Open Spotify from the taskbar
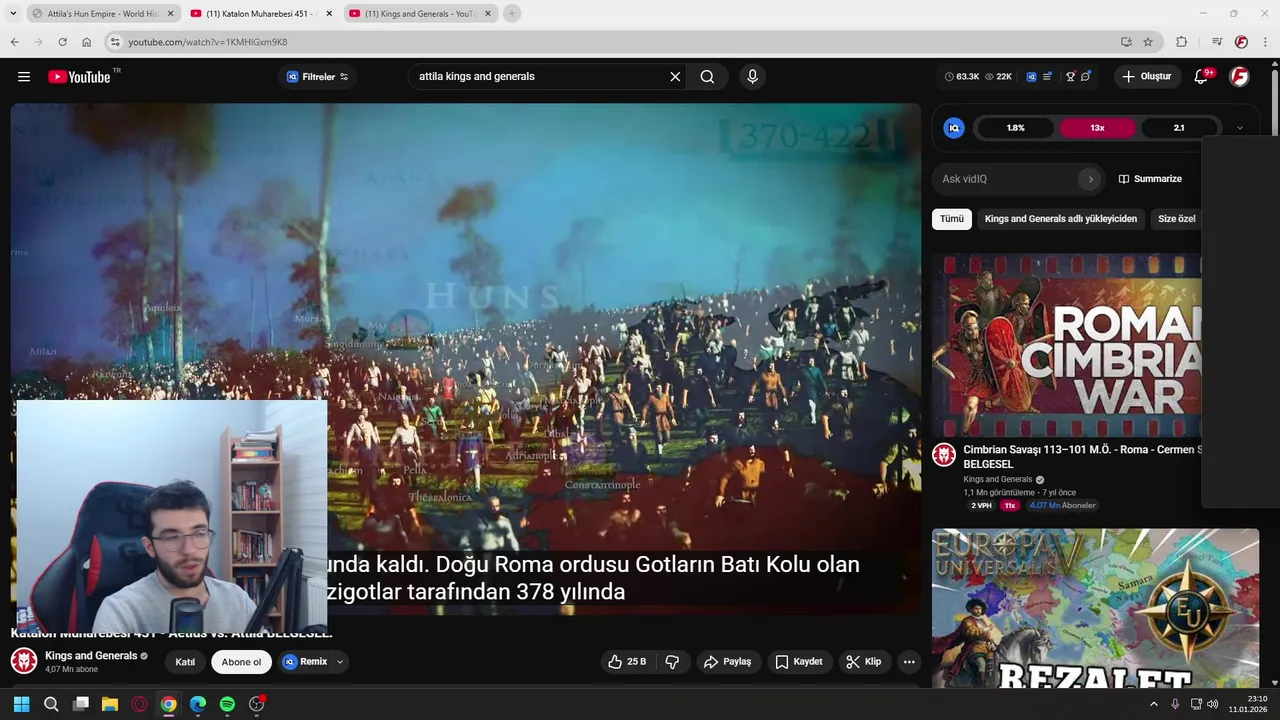Screen dimensions: 1280x720 pyautogui.click(x=227, y=704)
